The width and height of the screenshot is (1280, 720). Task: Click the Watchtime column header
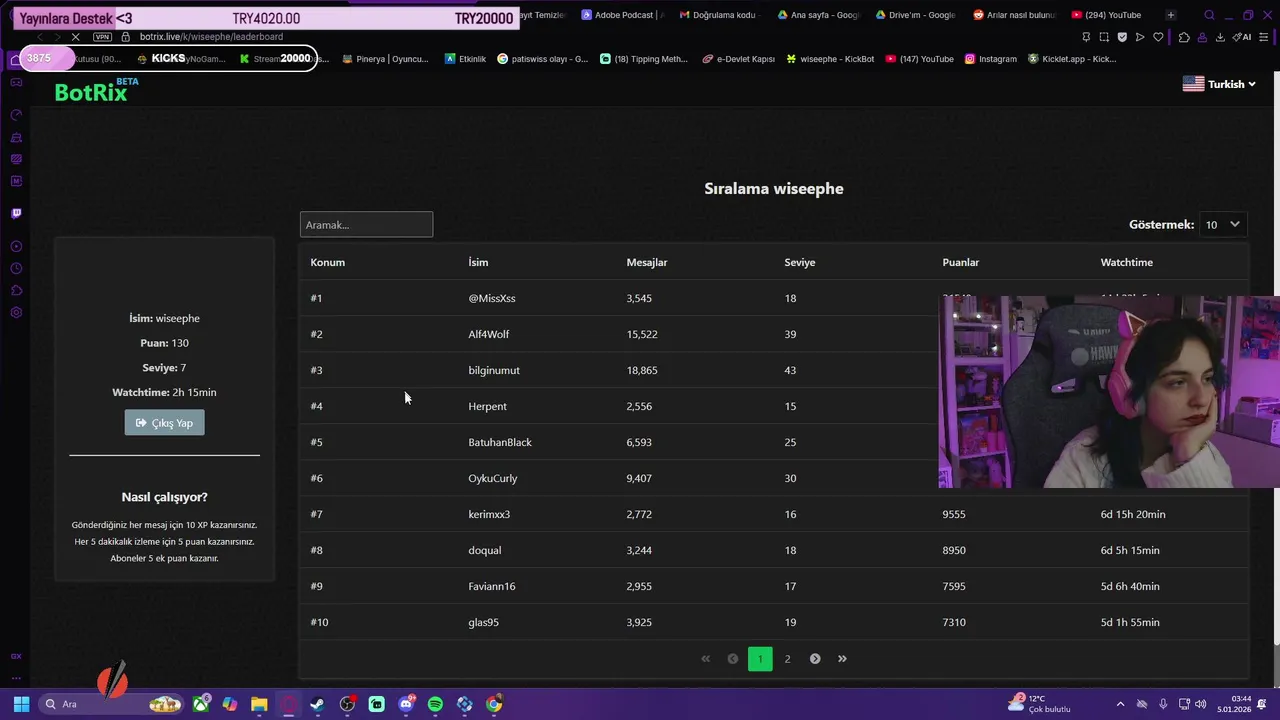tap(1126, 262)
